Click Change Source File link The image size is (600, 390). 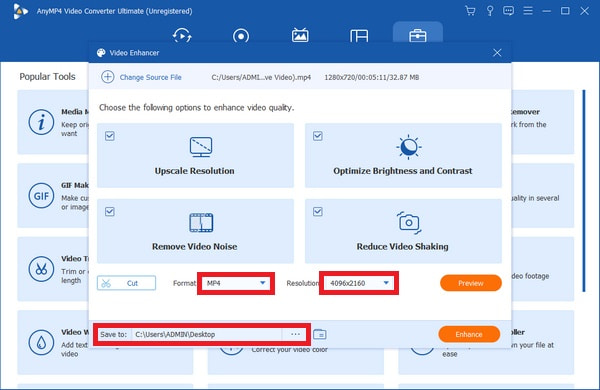coord(150,77)
